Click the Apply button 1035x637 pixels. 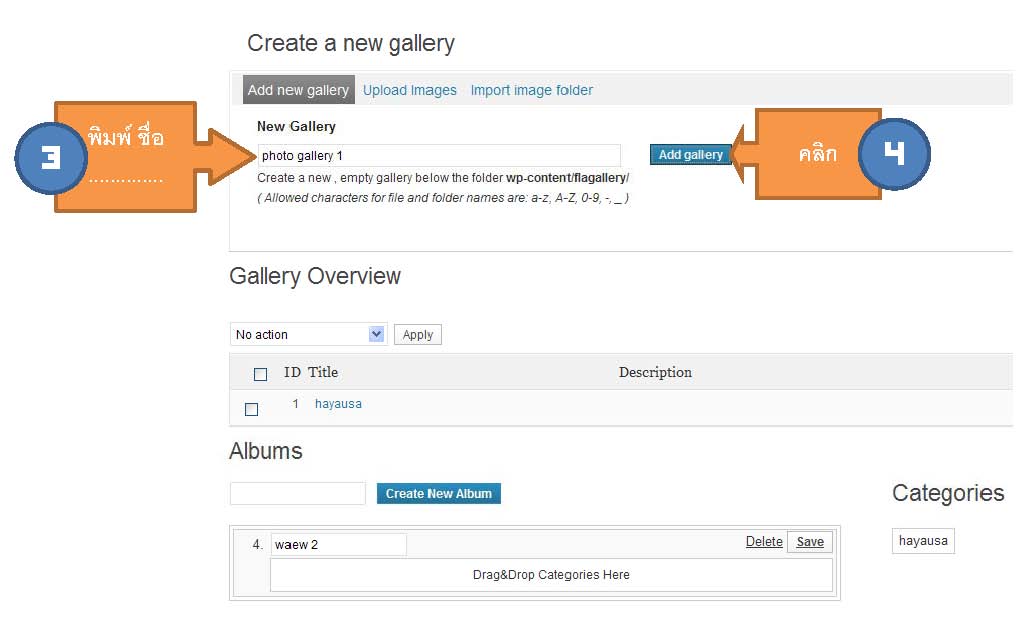pyautogui.click(x=418, y=335)
